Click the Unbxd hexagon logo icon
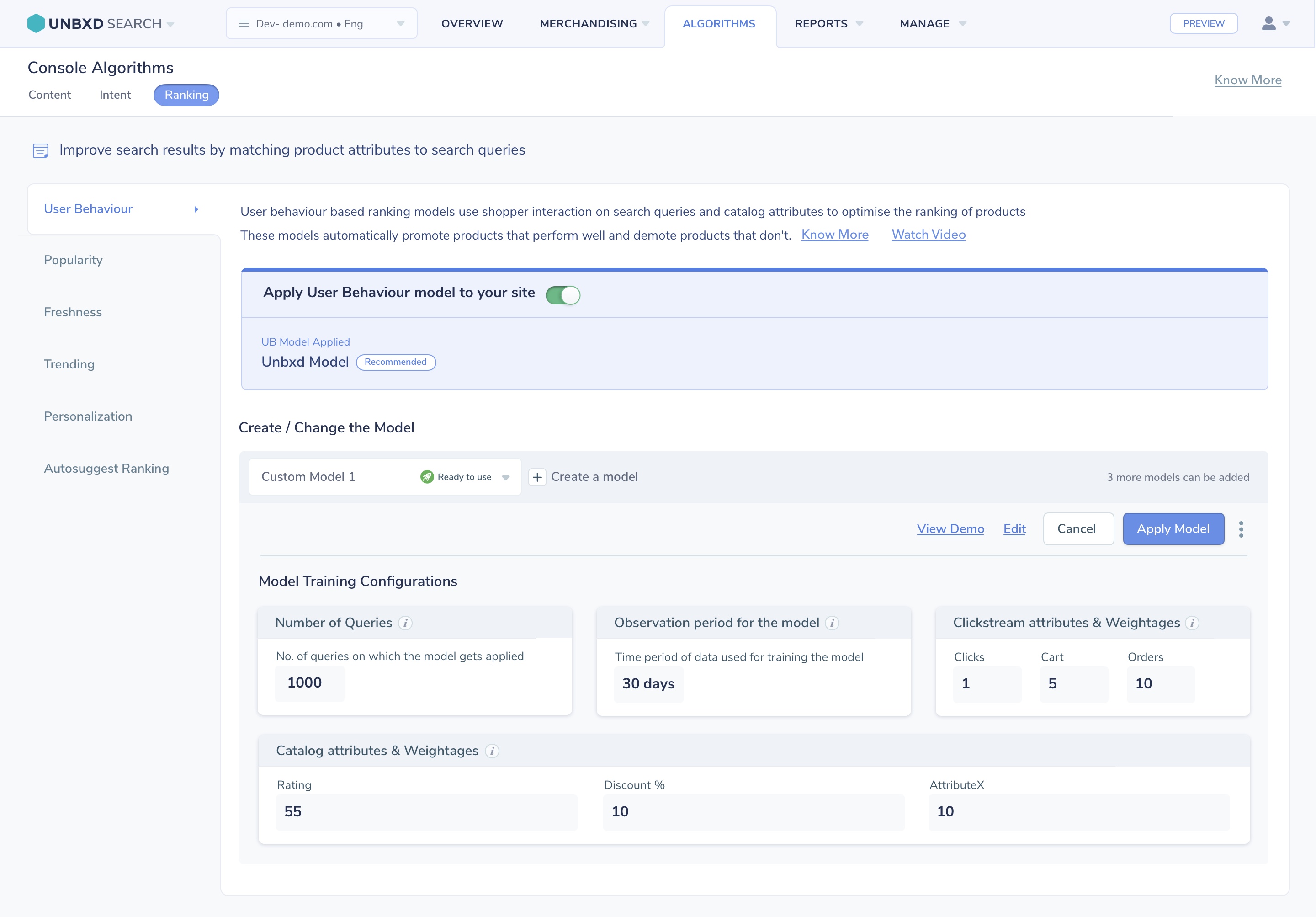 [x=36, y=23]
